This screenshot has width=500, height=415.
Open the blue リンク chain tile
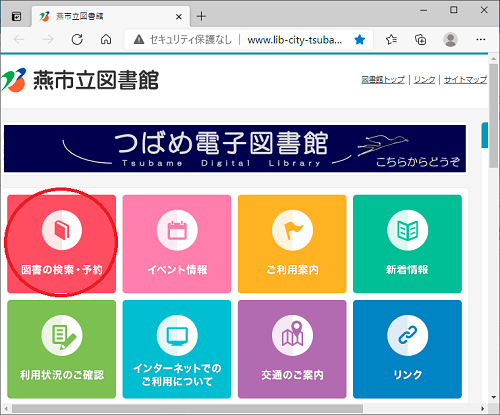pos(407,349)
